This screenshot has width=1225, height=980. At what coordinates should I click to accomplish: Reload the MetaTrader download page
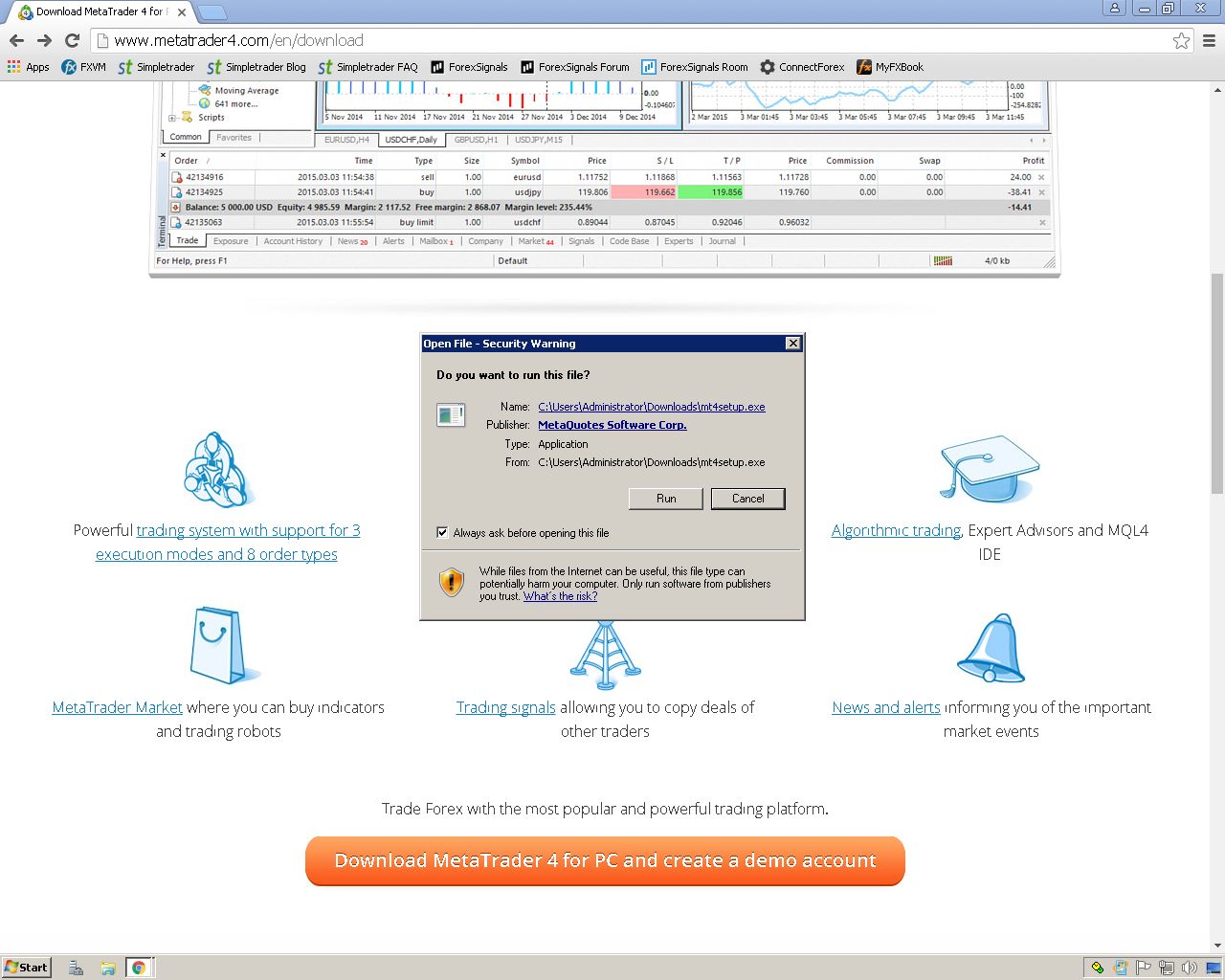point(72,40)
